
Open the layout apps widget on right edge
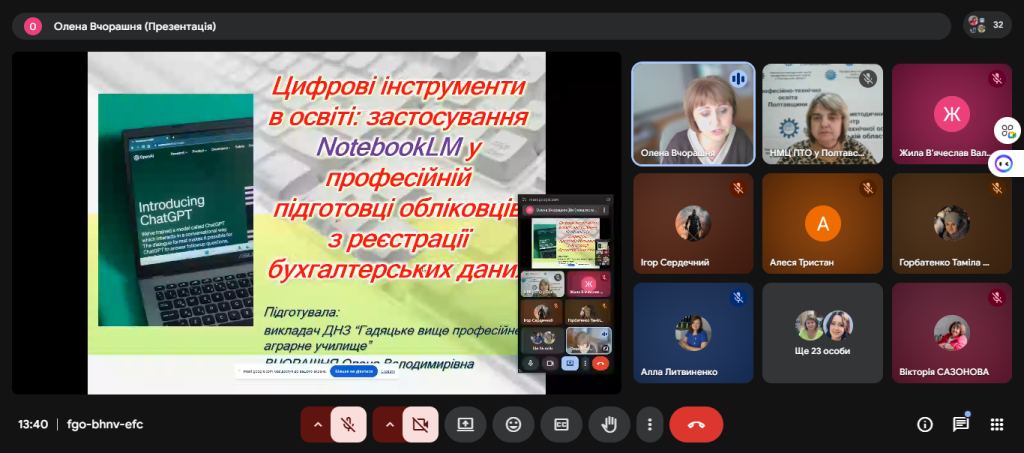tap(1005, 131)
